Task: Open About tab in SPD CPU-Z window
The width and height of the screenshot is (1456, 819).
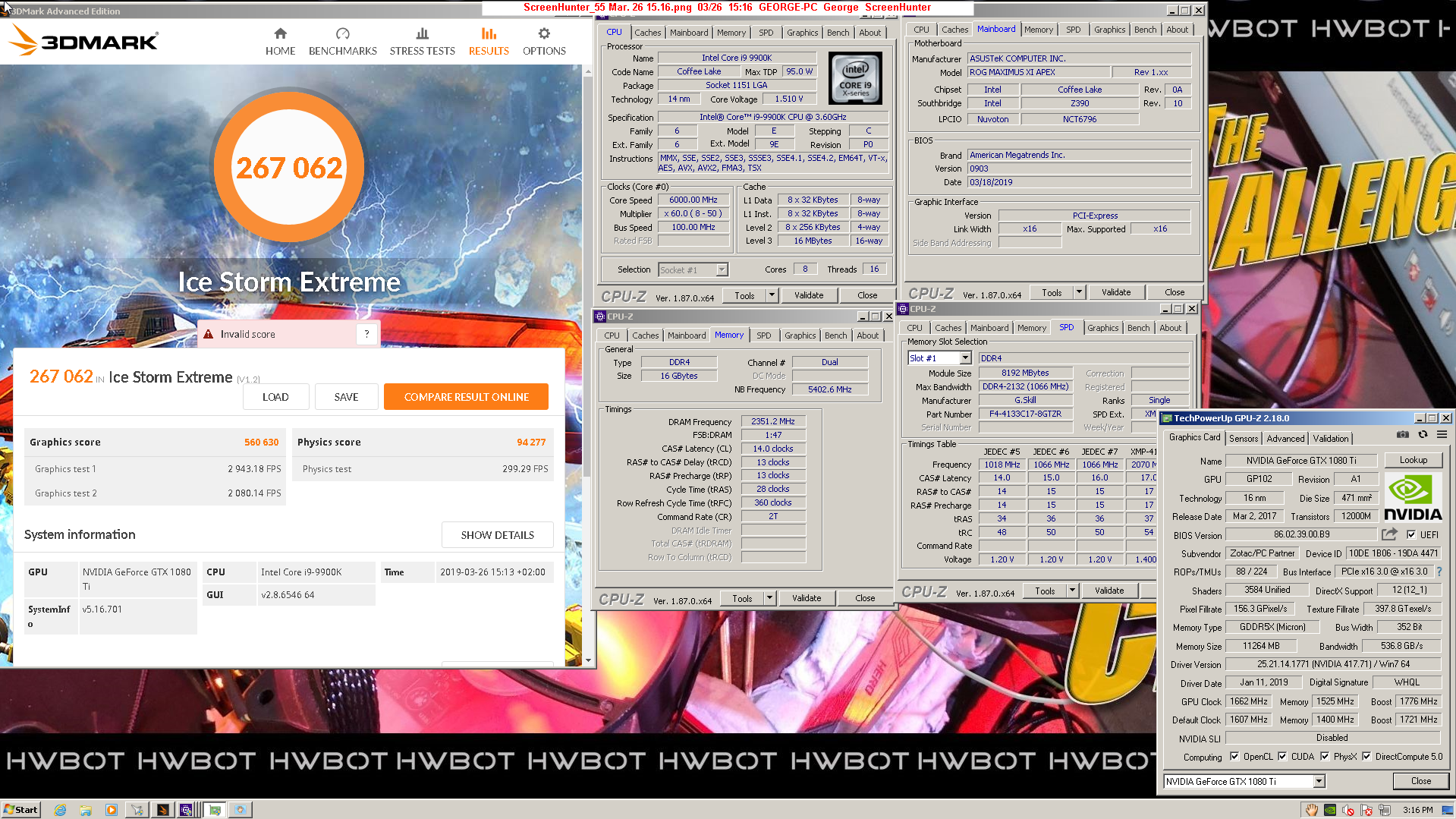Action: click(1170, 328)
